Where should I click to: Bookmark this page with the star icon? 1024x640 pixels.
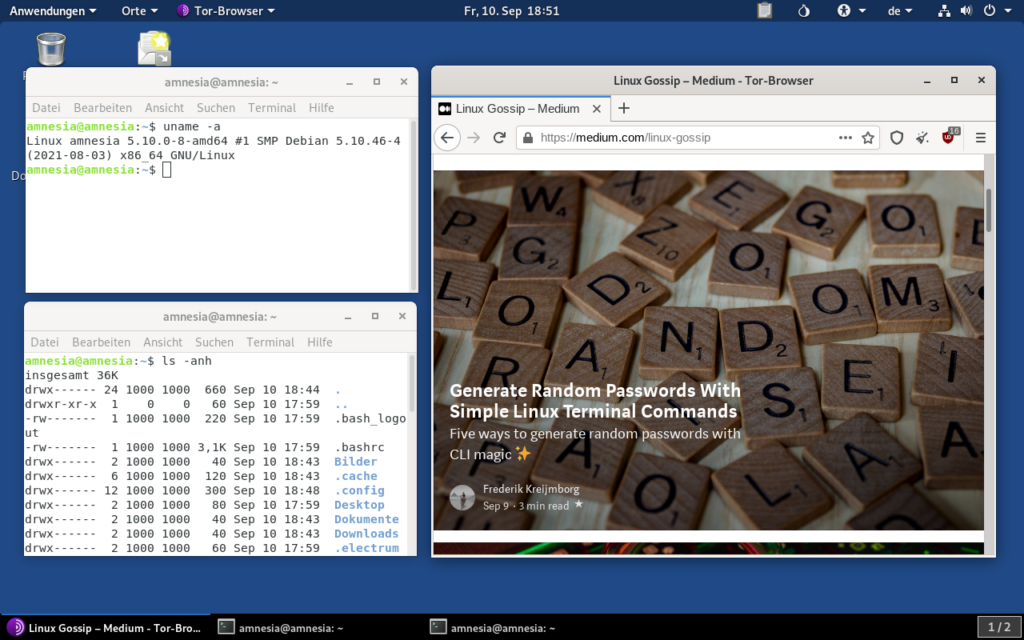click(868, 138)
